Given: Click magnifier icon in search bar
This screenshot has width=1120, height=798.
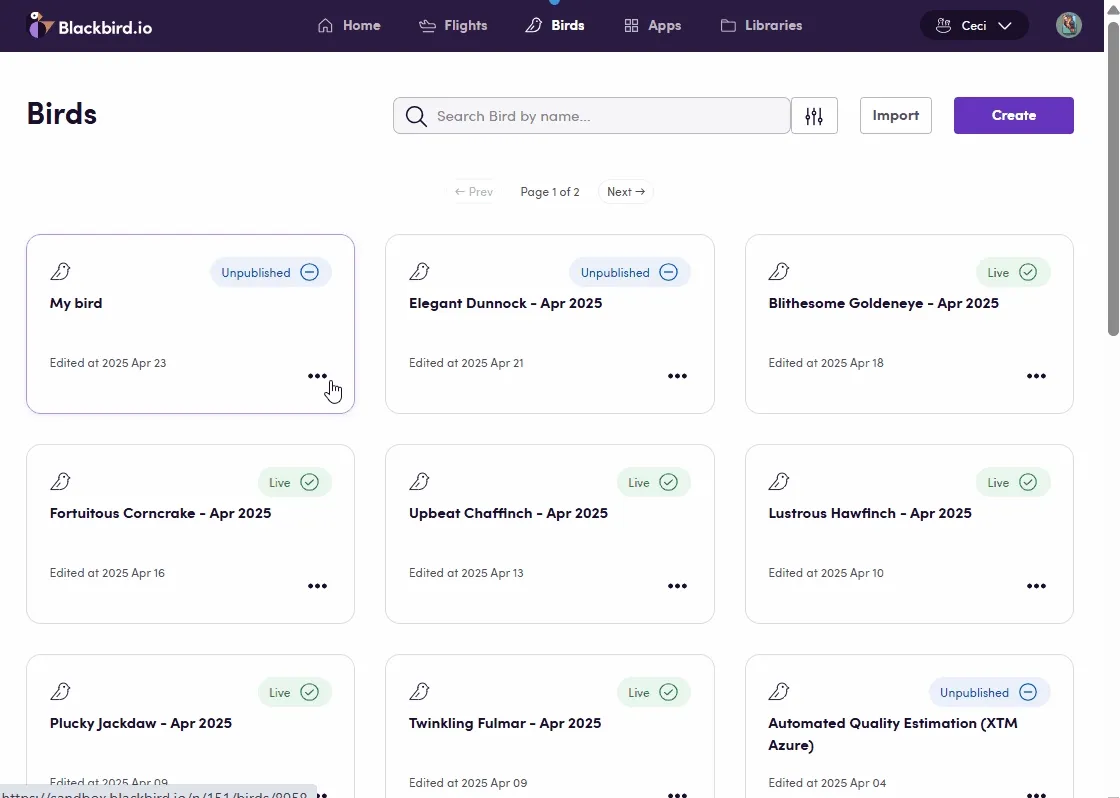Looking at the screenshot, I should coord(416,116).
